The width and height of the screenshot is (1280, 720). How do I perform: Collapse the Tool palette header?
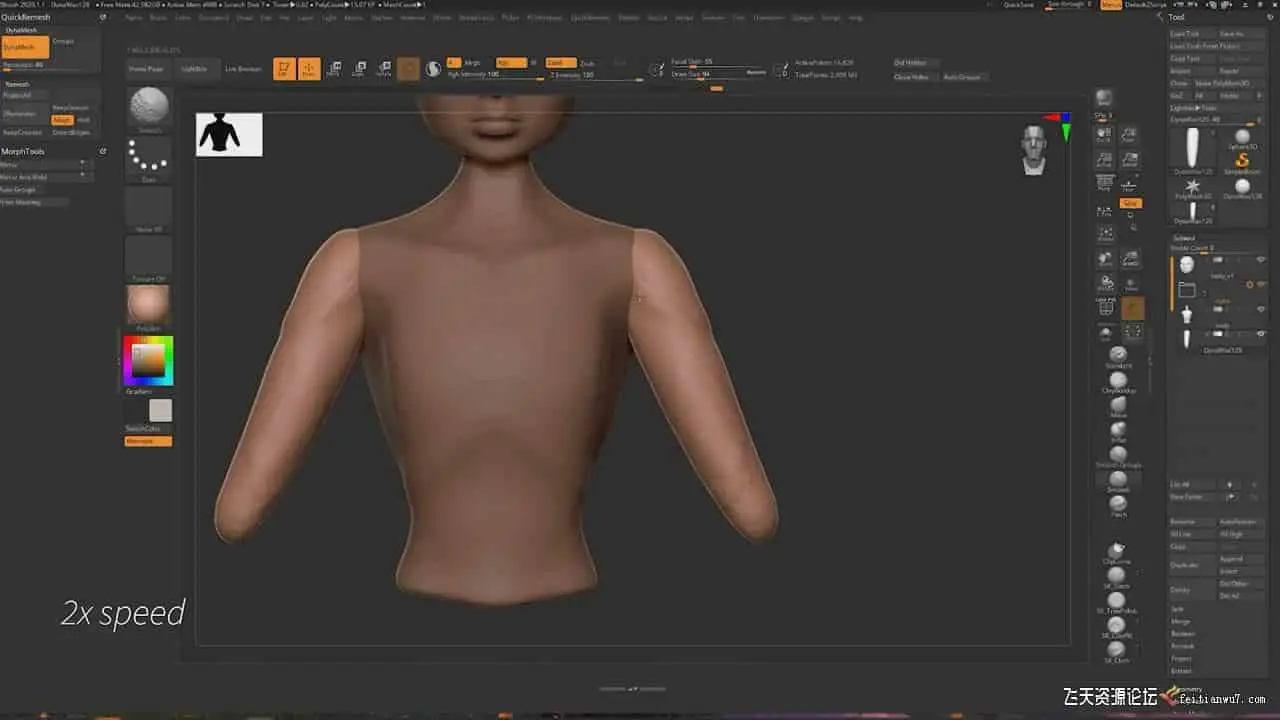1177,17
